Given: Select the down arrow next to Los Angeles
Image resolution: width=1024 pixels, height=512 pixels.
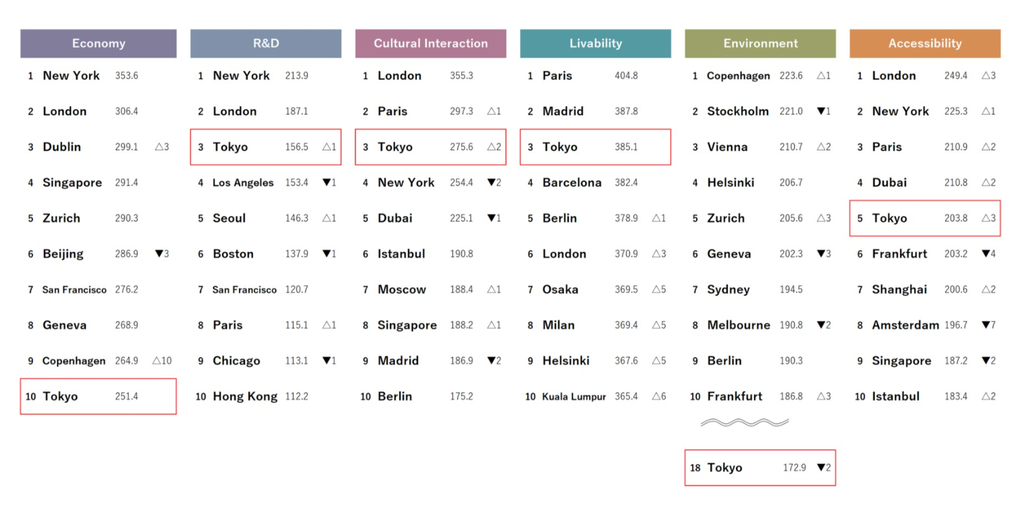Looking at the screenshot, I should [x=325, y=183].
